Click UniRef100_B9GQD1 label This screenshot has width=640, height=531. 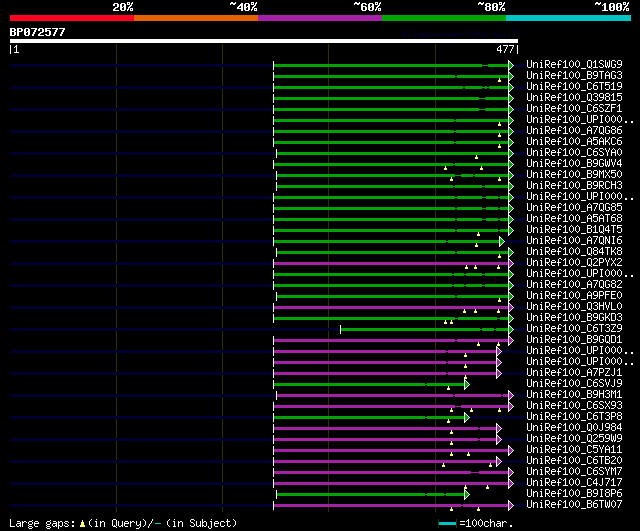[574, 340]
